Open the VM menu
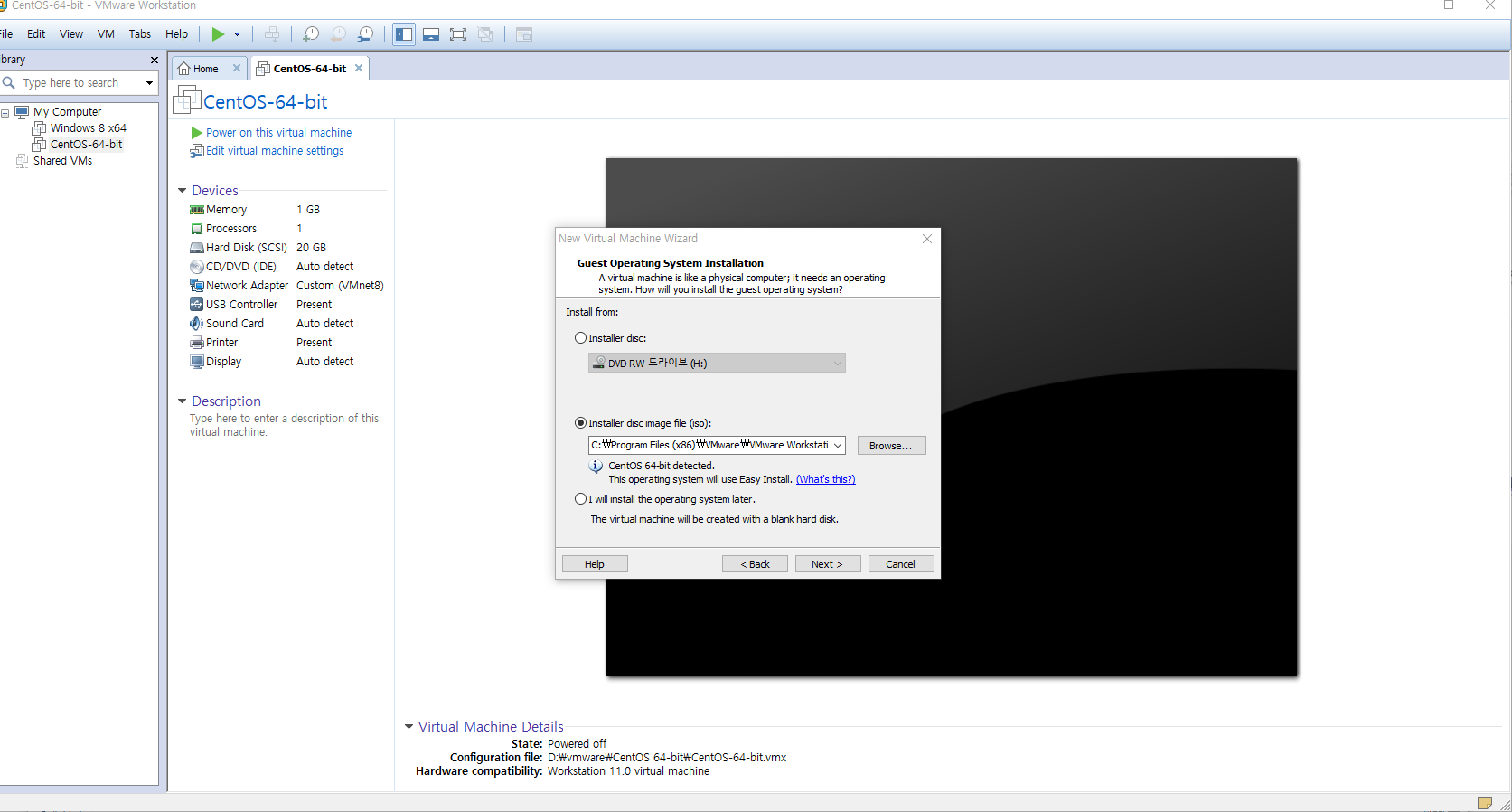 (106, 34)
